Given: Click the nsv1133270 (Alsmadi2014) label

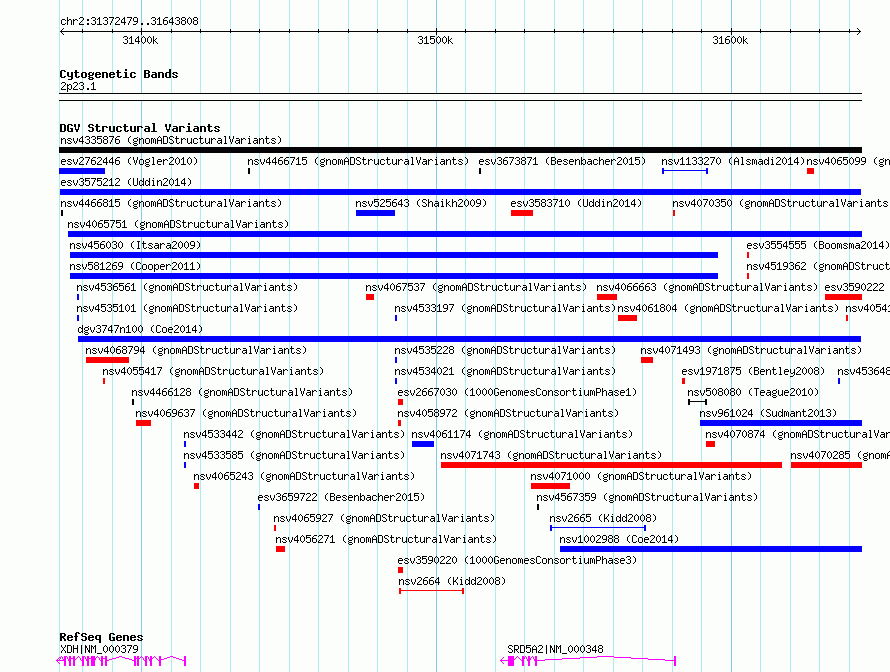Looking at the screenshot, I should pyautogui.click(x=733, y=161).
